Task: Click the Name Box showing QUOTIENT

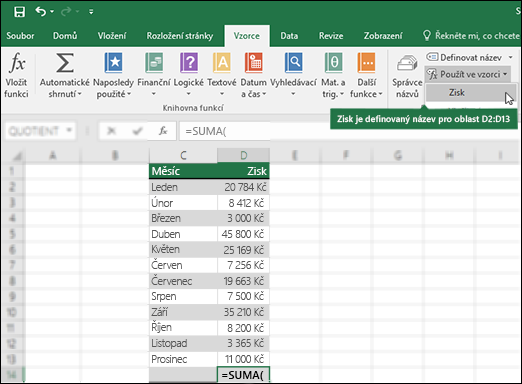Action: pyautogui.click(x=34, y=131)
